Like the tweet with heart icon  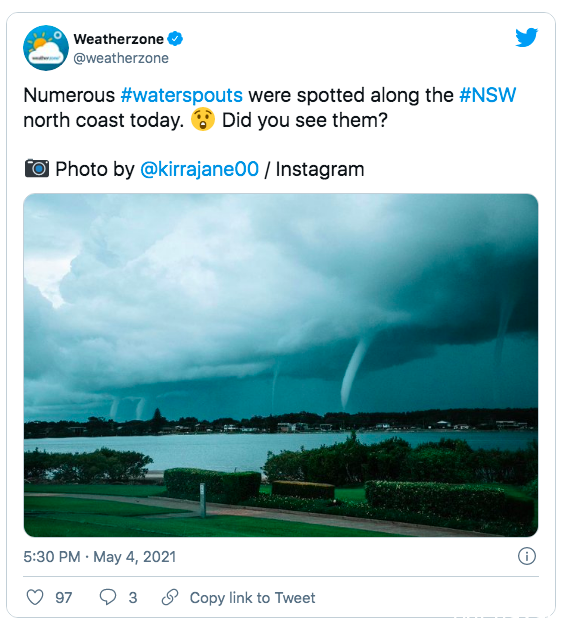tap(35, 597)
